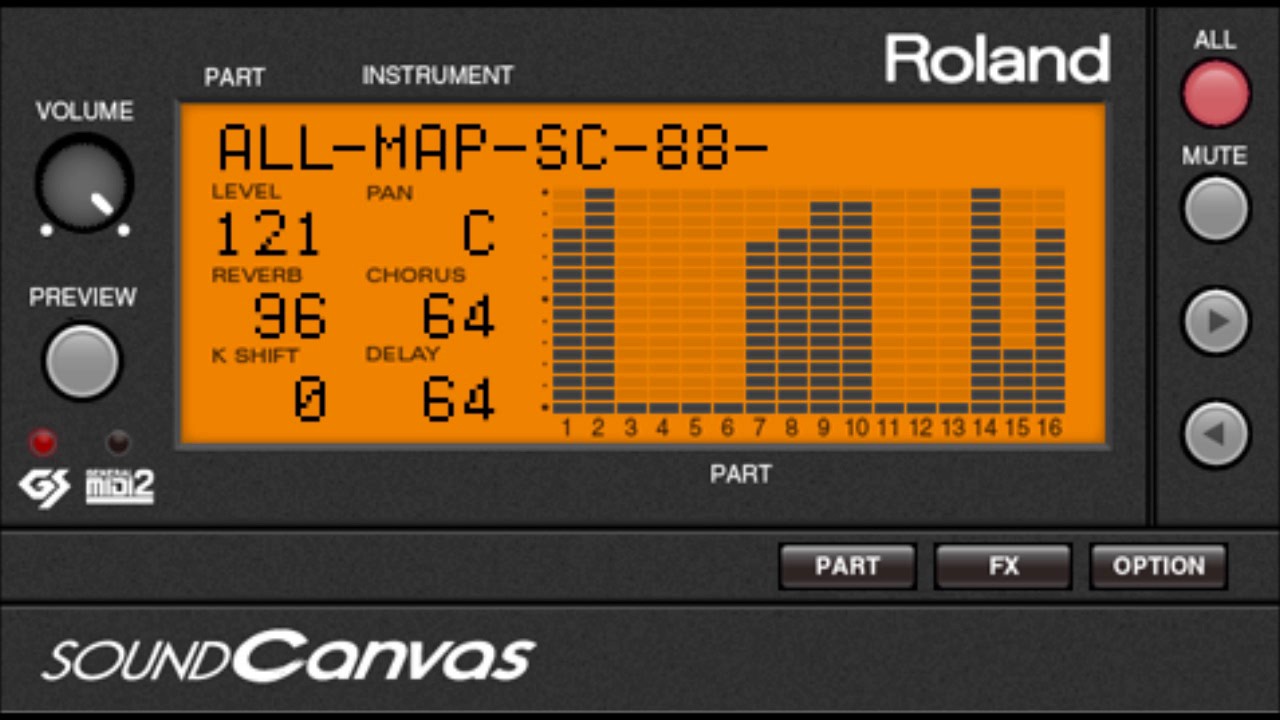1280x720 pixels.
Task: Select the part 7 level meter bar
Action: pos(760,327)
